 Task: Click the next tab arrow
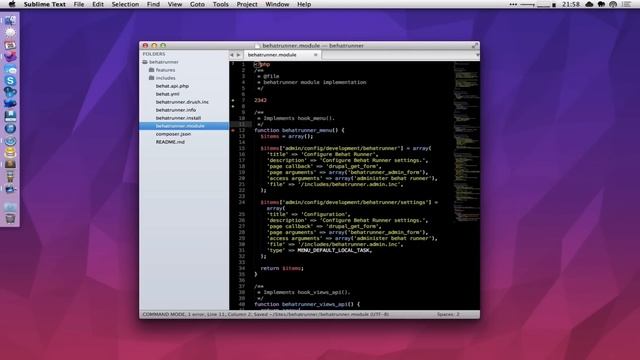pos(239,55)
